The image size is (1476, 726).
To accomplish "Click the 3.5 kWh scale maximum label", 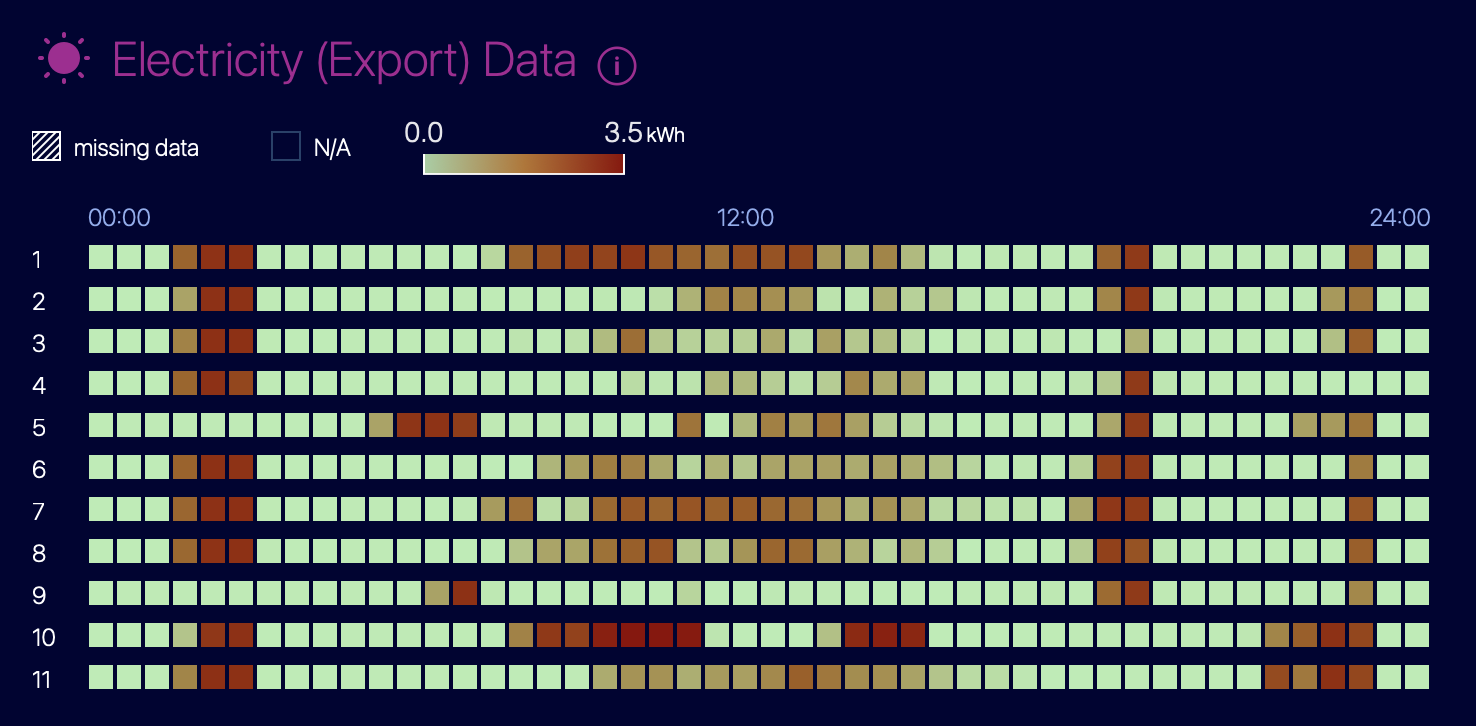I will (645, 133).
